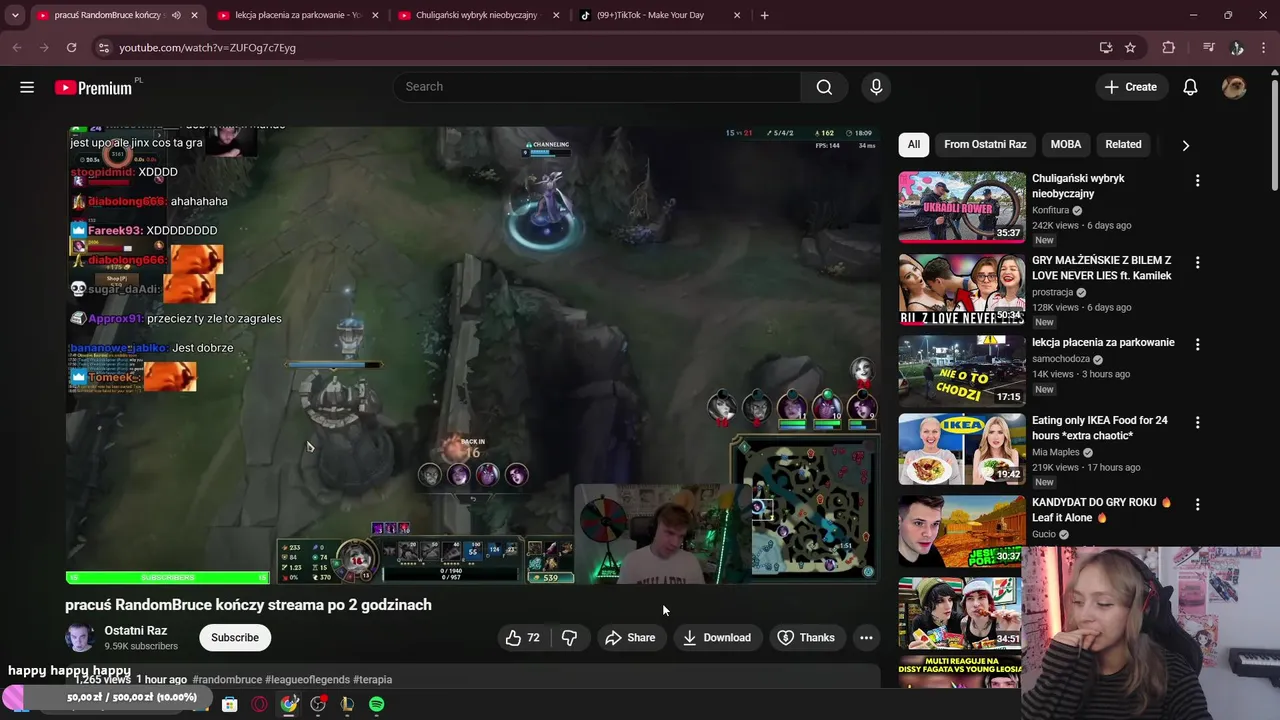This screenshot has width=1280, height=720.
Task: Open Eating only IKEA Food thumbnail
Action: click(x=962, y=449)
